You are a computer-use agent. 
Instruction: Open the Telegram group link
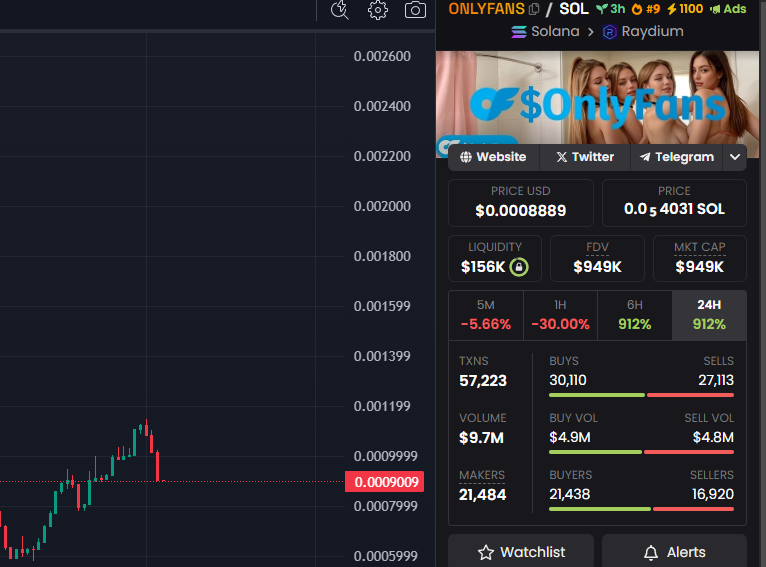(677, 157)
